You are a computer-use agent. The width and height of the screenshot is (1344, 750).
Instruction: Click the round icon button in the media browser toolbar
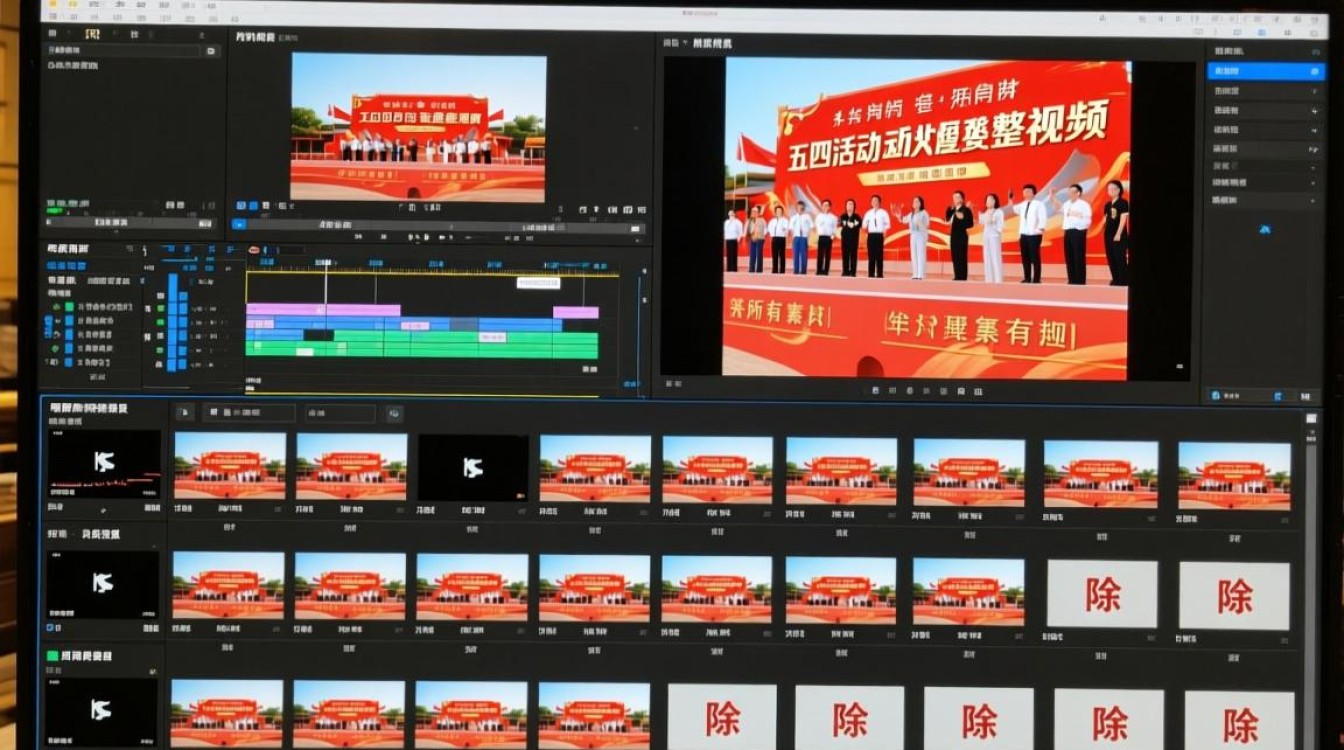pyautogui.click(x=394, y=413)
